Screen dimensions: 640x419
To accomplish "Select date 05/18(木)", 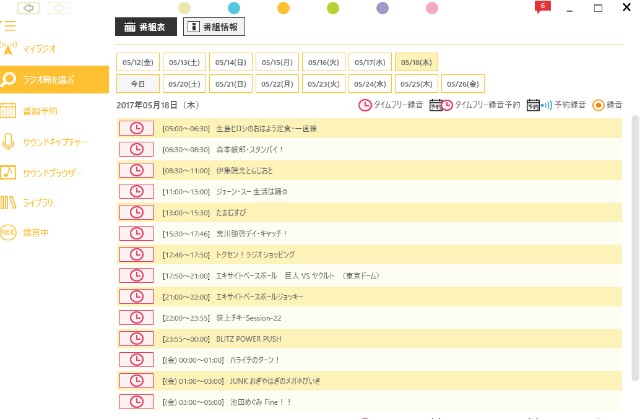I will click(x=416, y=62).
